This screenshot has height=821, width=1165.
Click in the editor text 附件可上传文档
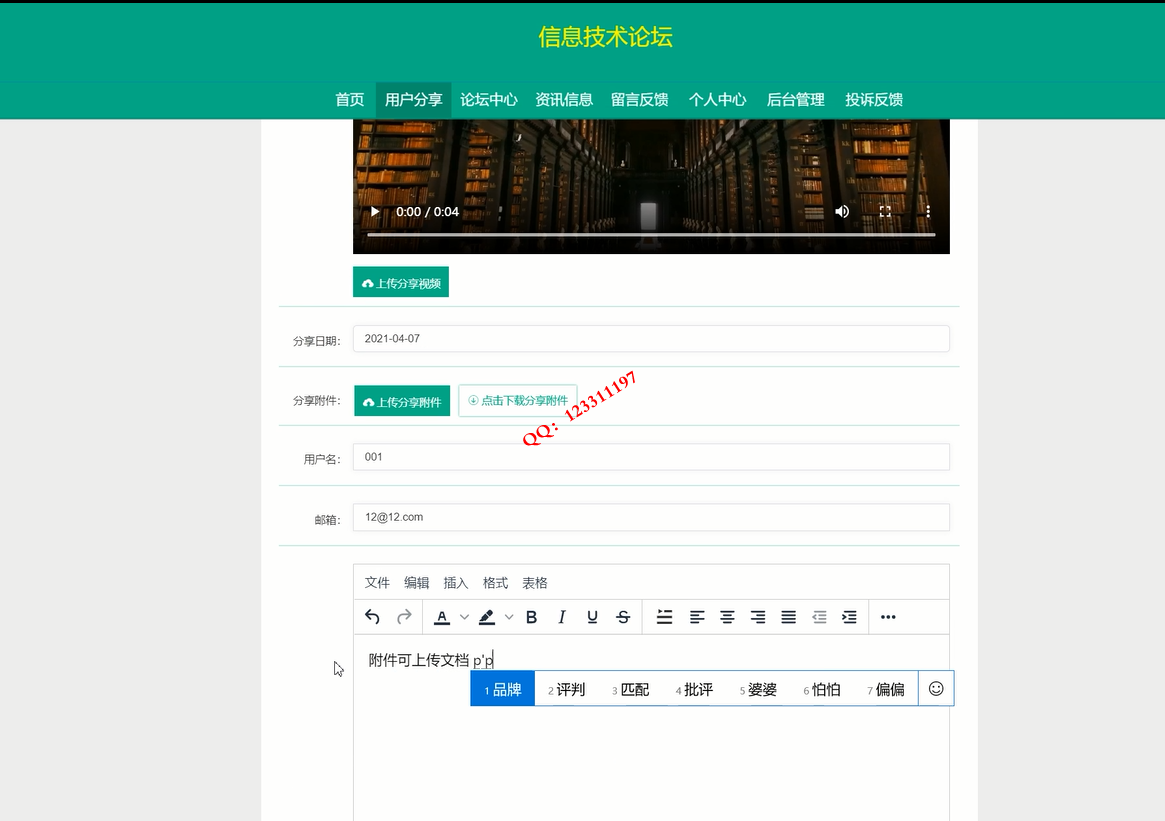[418, 660]
